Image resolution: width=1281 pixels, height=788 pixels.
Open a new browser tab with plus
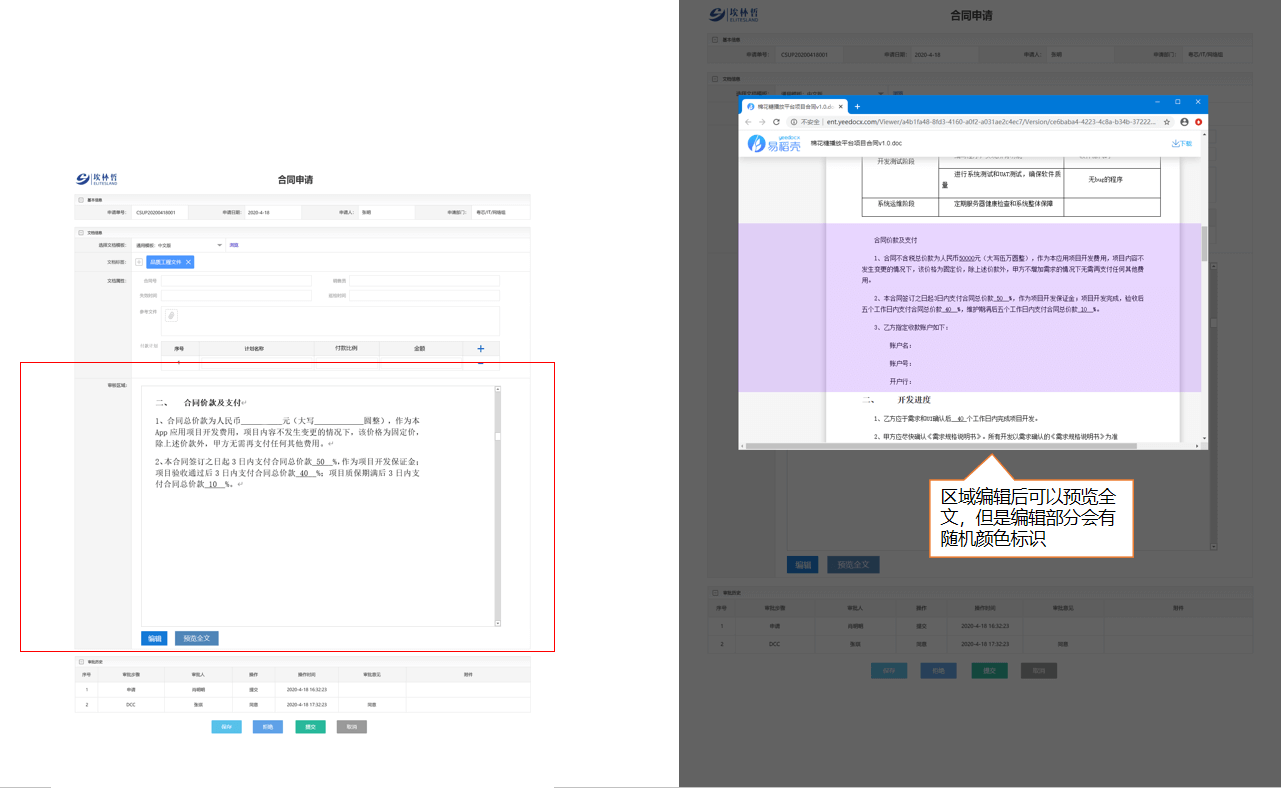[x=857, y=106]
